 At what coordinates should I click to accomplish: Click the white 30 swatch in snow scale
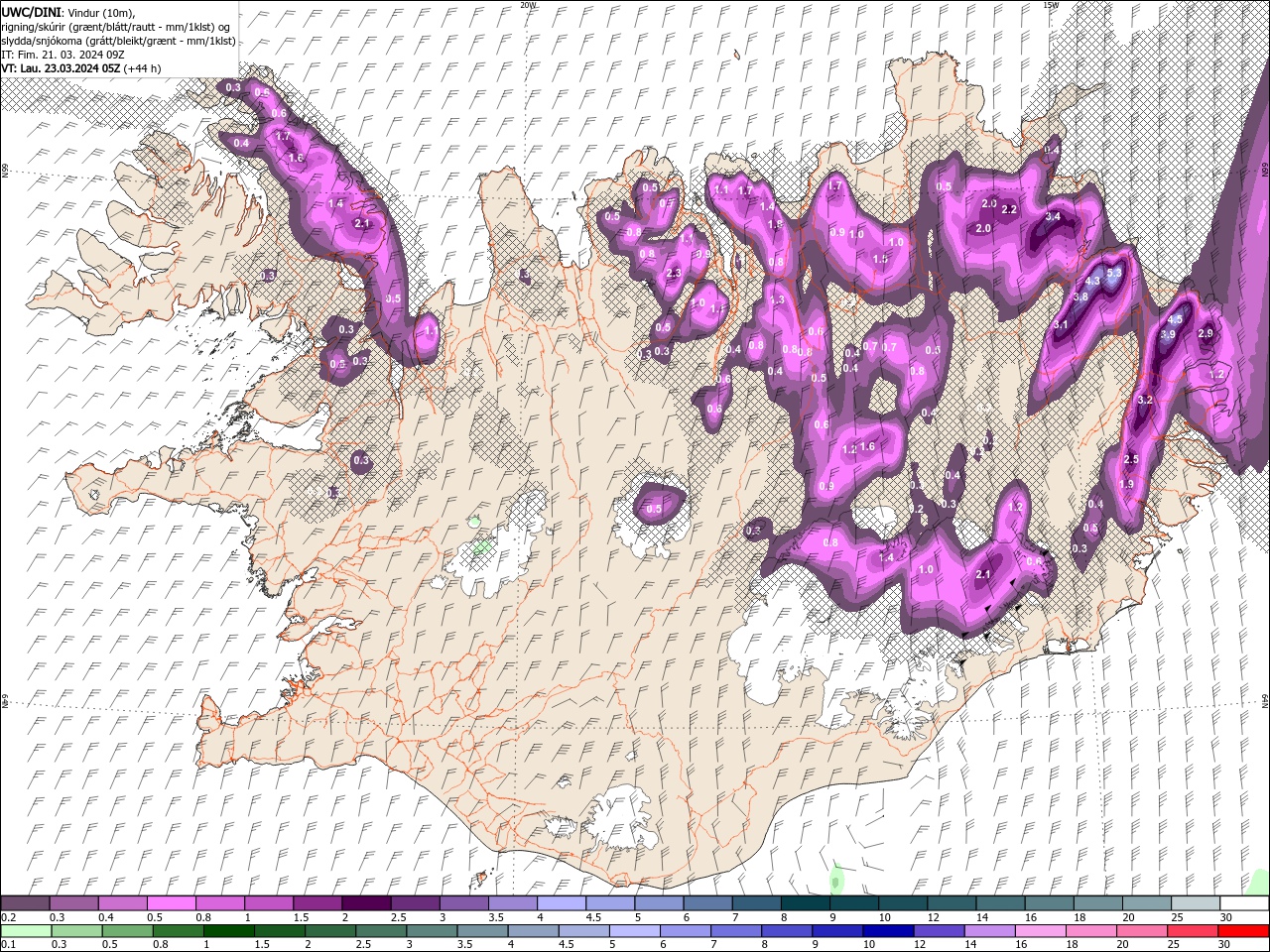coord(1244,902)
